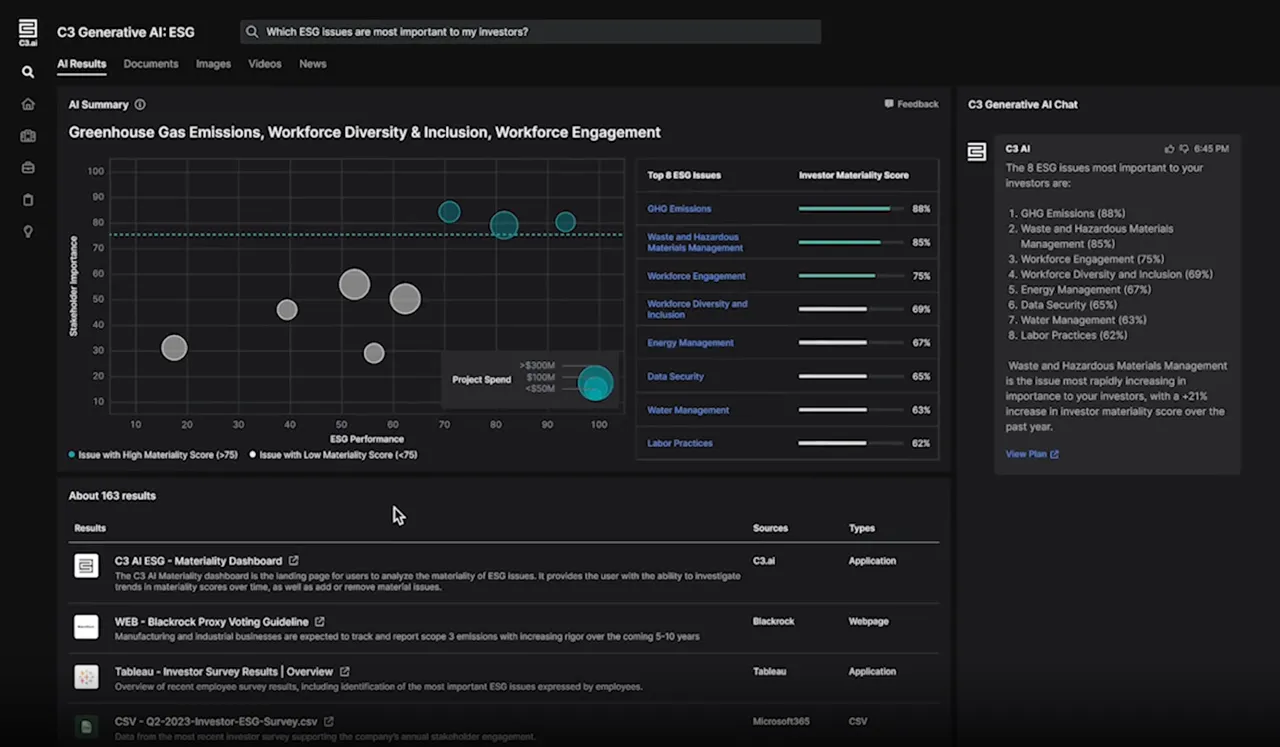The width and height of the screenshot is (1280, 747).
Task: Click the 'About 163 results' text
Action: coord(112,496)
